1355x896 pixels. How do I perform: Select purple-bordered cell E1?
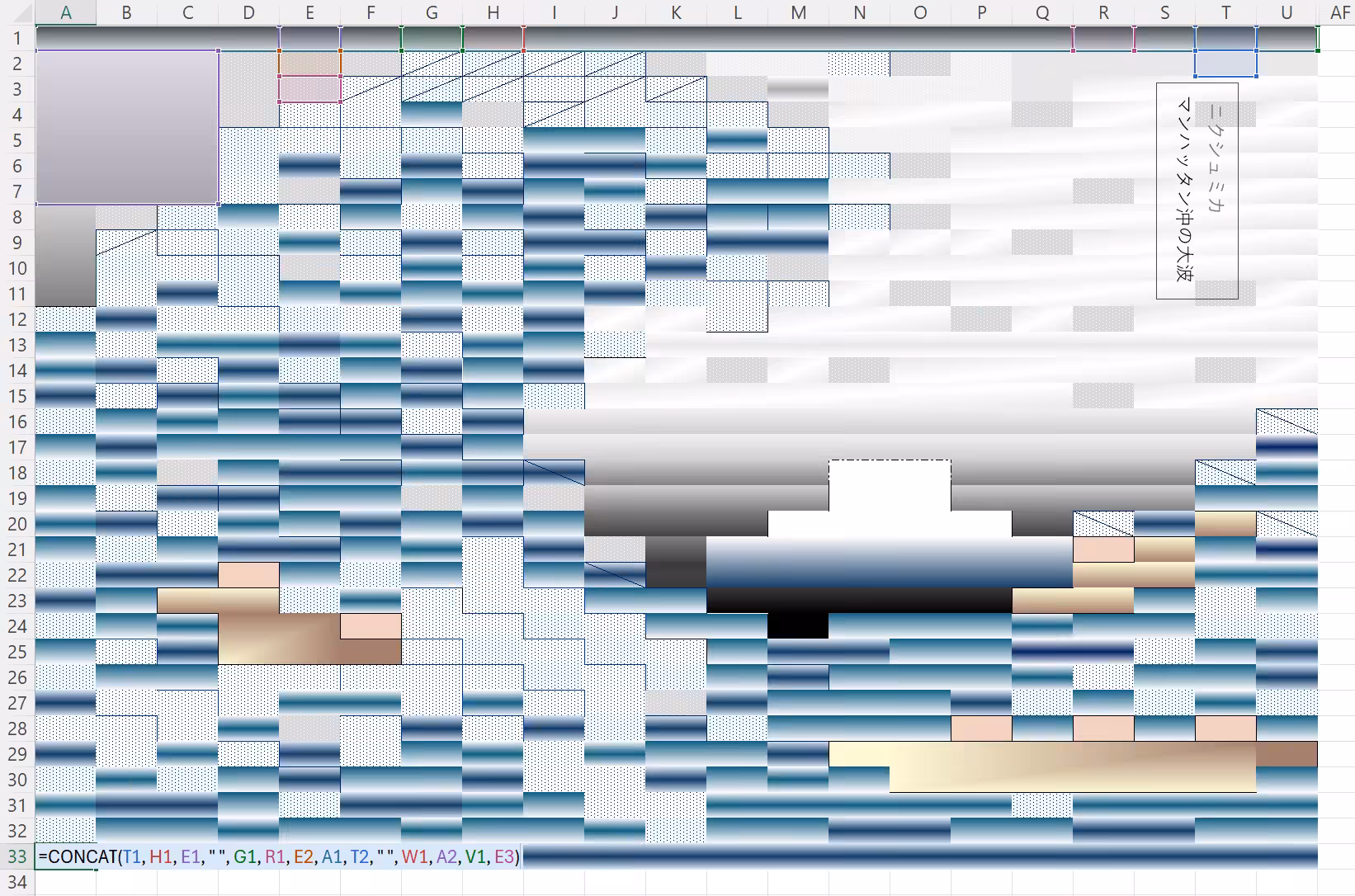(x=309, y=38)
